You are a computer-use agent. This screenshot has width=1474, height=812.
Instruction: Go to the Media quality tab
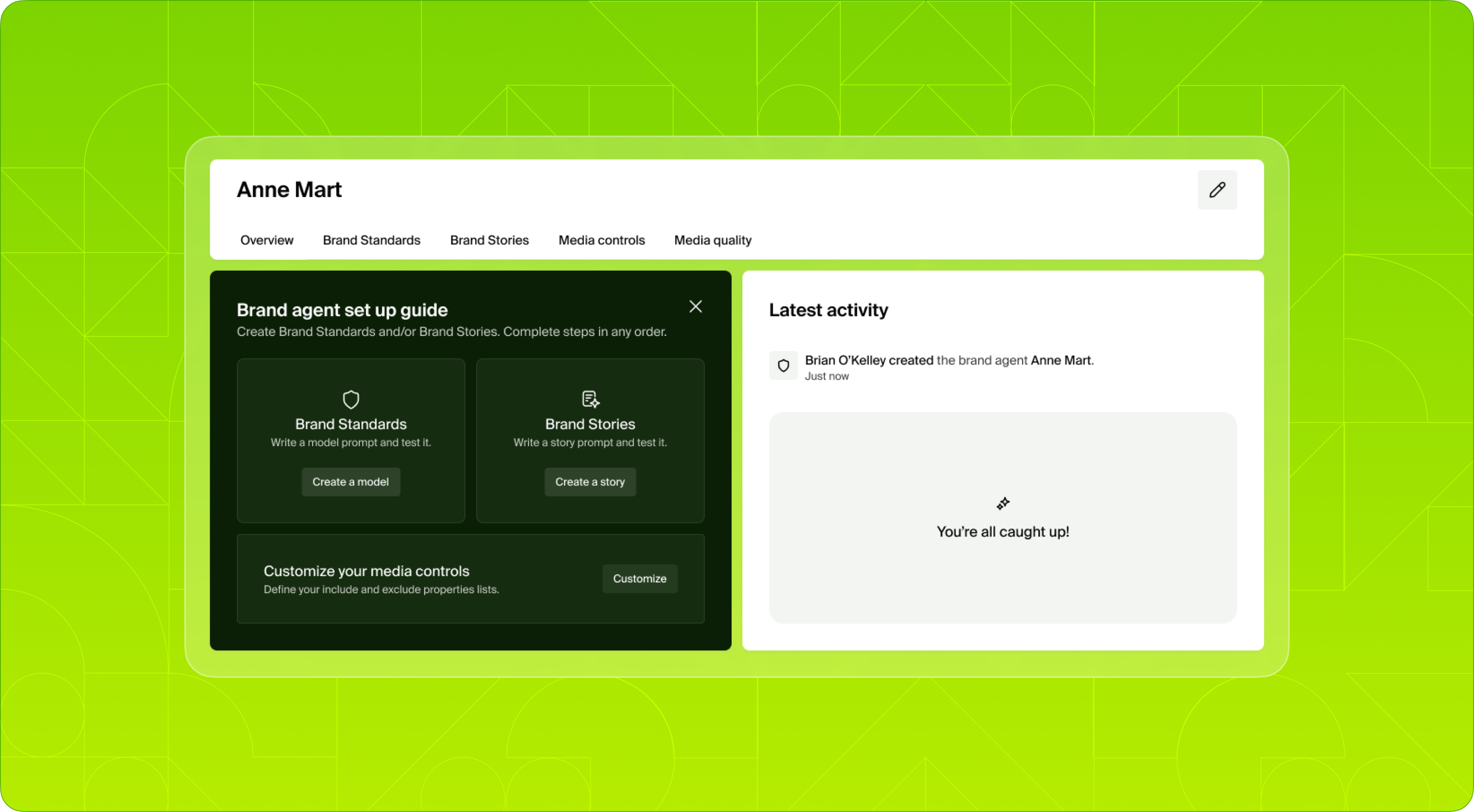click(712, 240)
